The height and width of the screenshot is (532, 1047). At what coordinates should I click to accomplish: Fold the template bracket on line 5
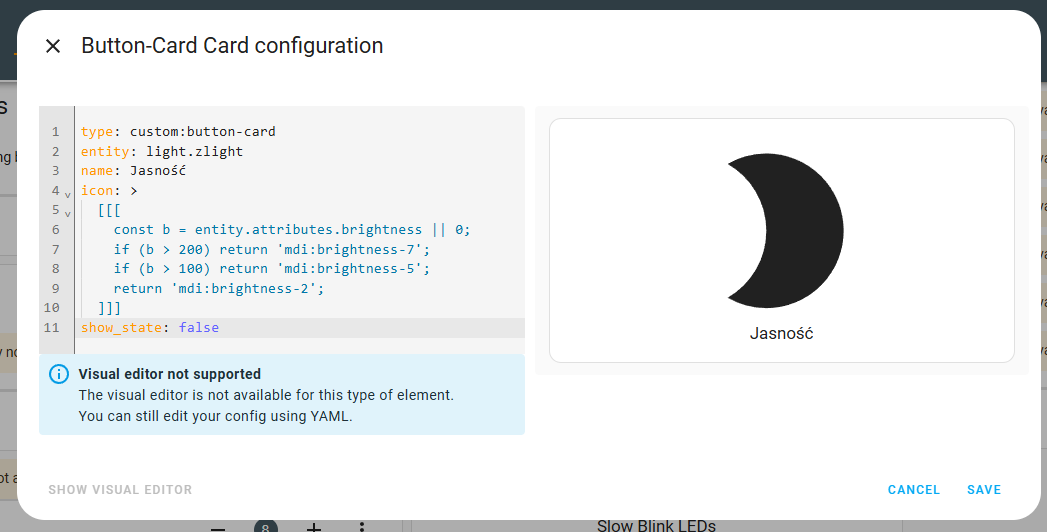[x=67, y=214]
